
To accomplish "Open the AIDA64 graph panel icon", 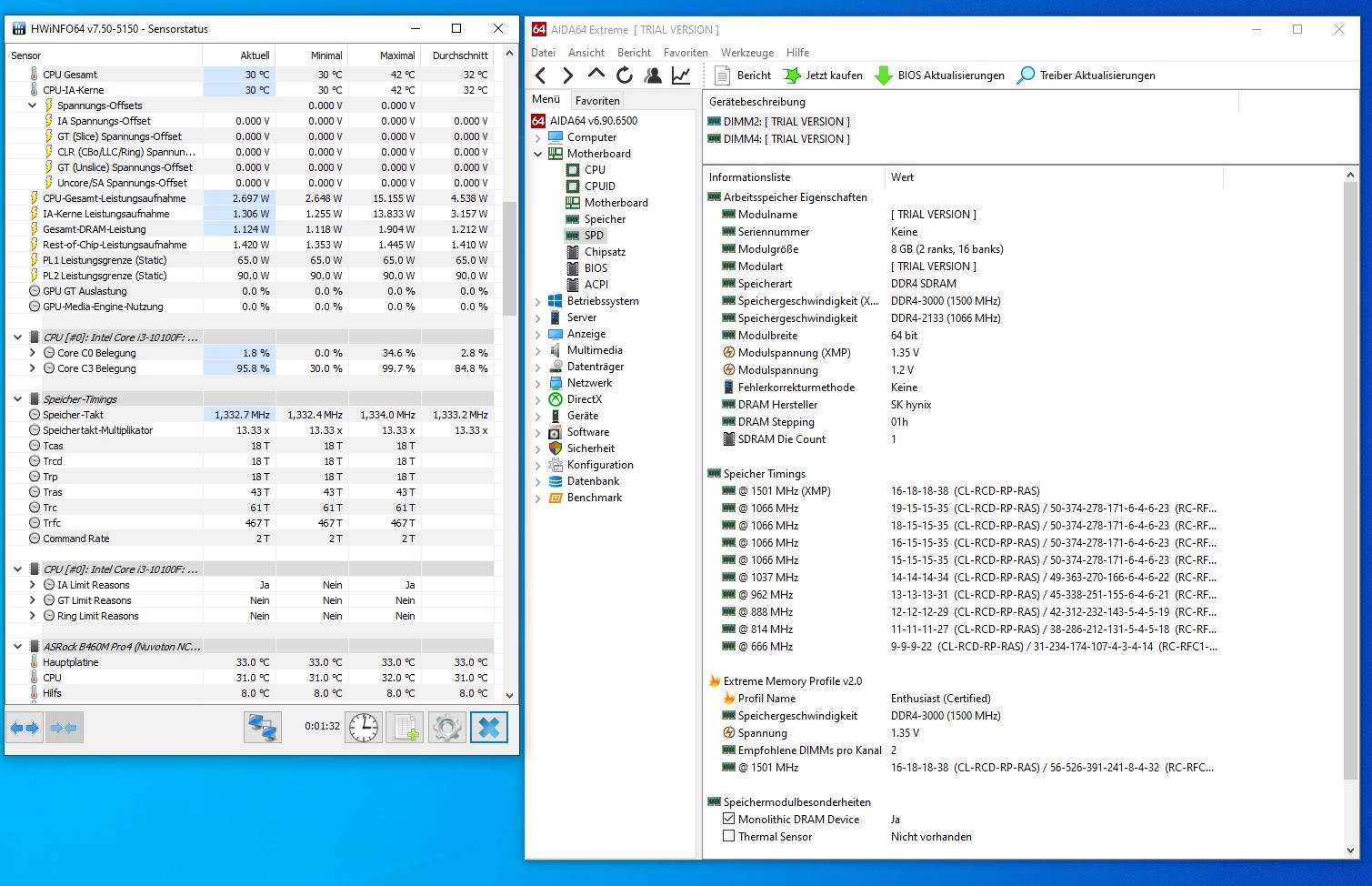I will click(x=680, y=75).
